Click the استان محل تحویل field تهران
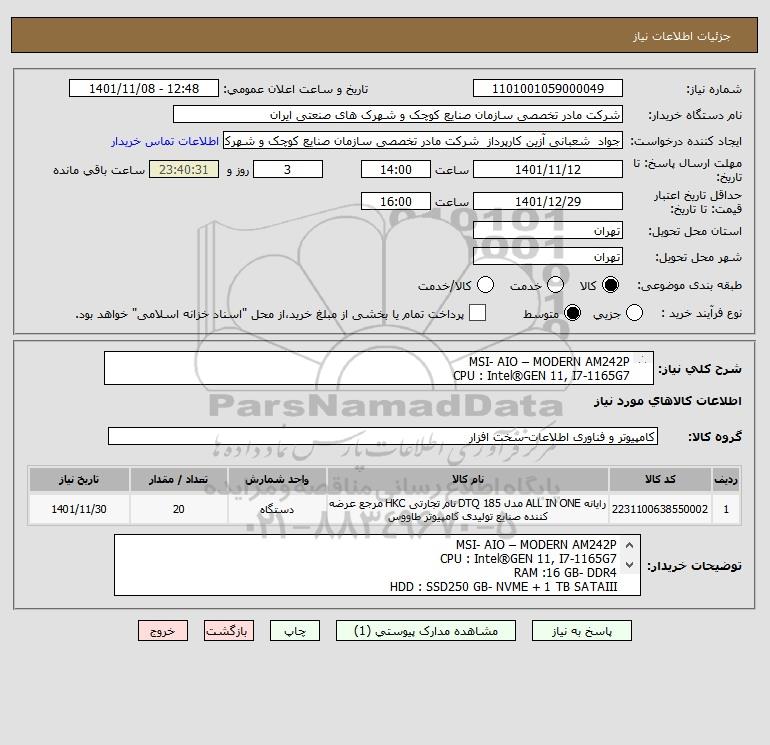Image resolution: width=770 pixels, height=745 pixels. [x=548, y=230]
